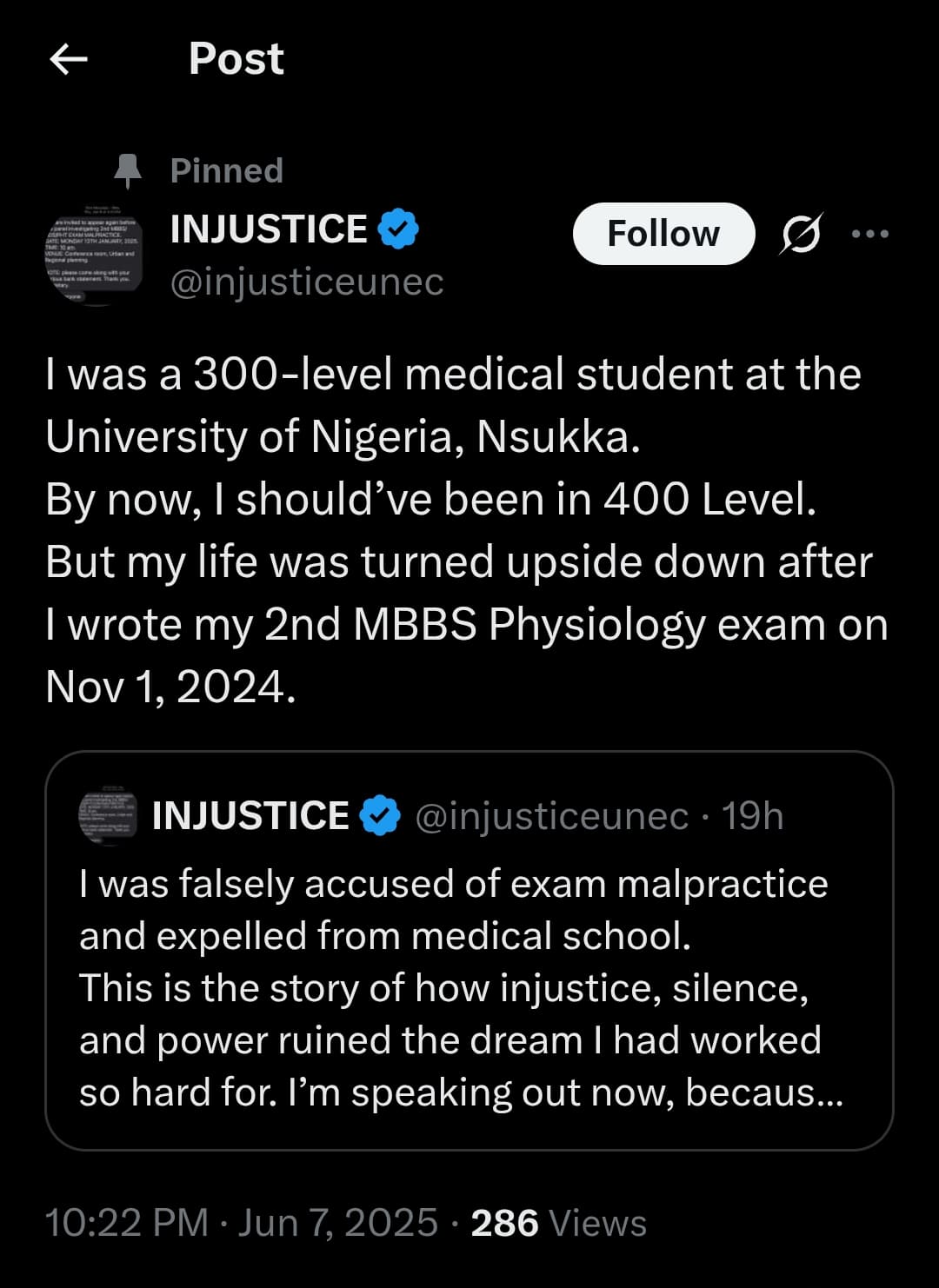
Task: Open the @injusticeunec handle under the name
Action: (x=307, y=282)
